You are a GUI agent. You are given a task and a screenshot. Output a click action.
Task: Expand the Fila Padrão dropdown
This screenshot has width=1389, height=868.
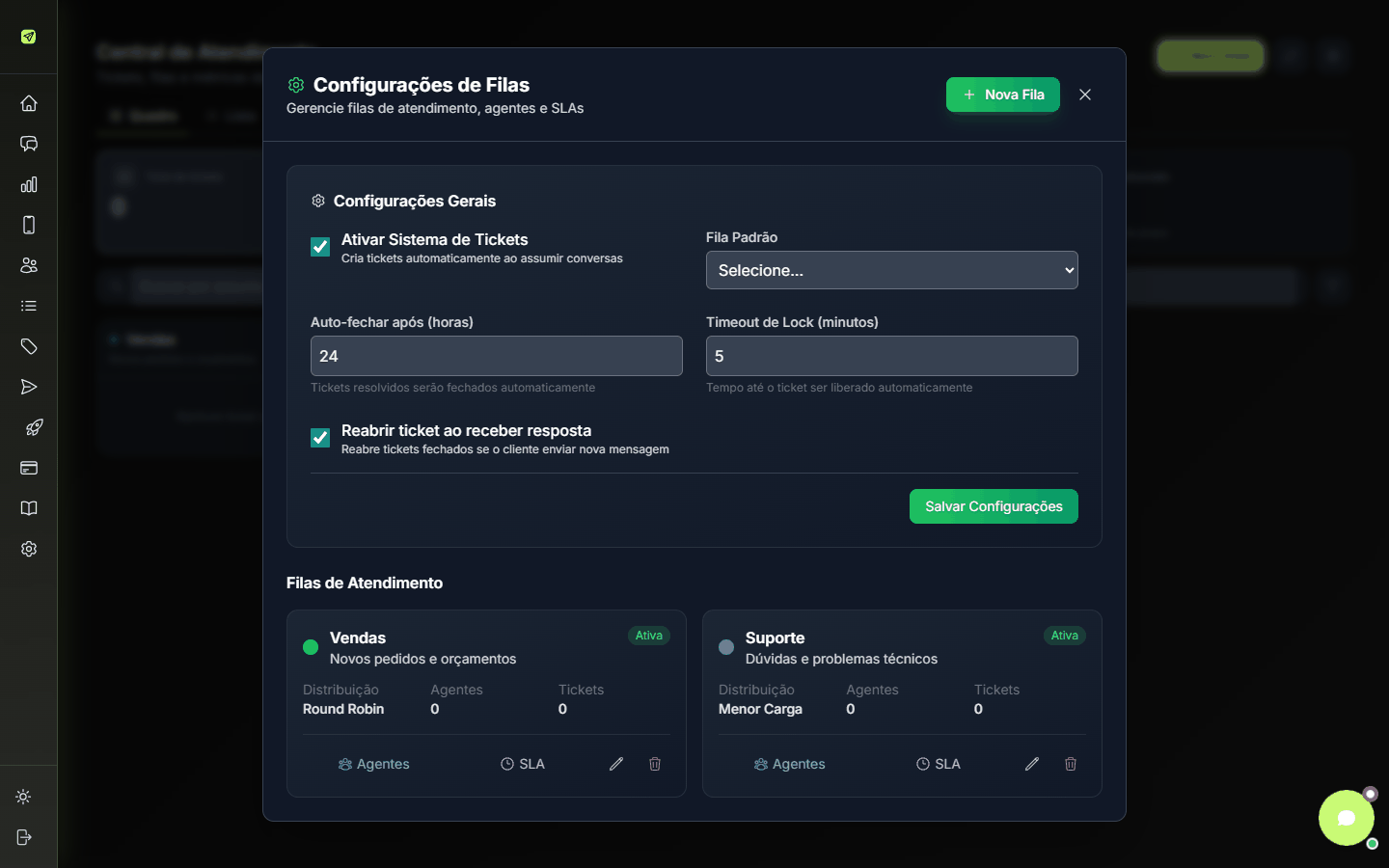pos(892,270)
